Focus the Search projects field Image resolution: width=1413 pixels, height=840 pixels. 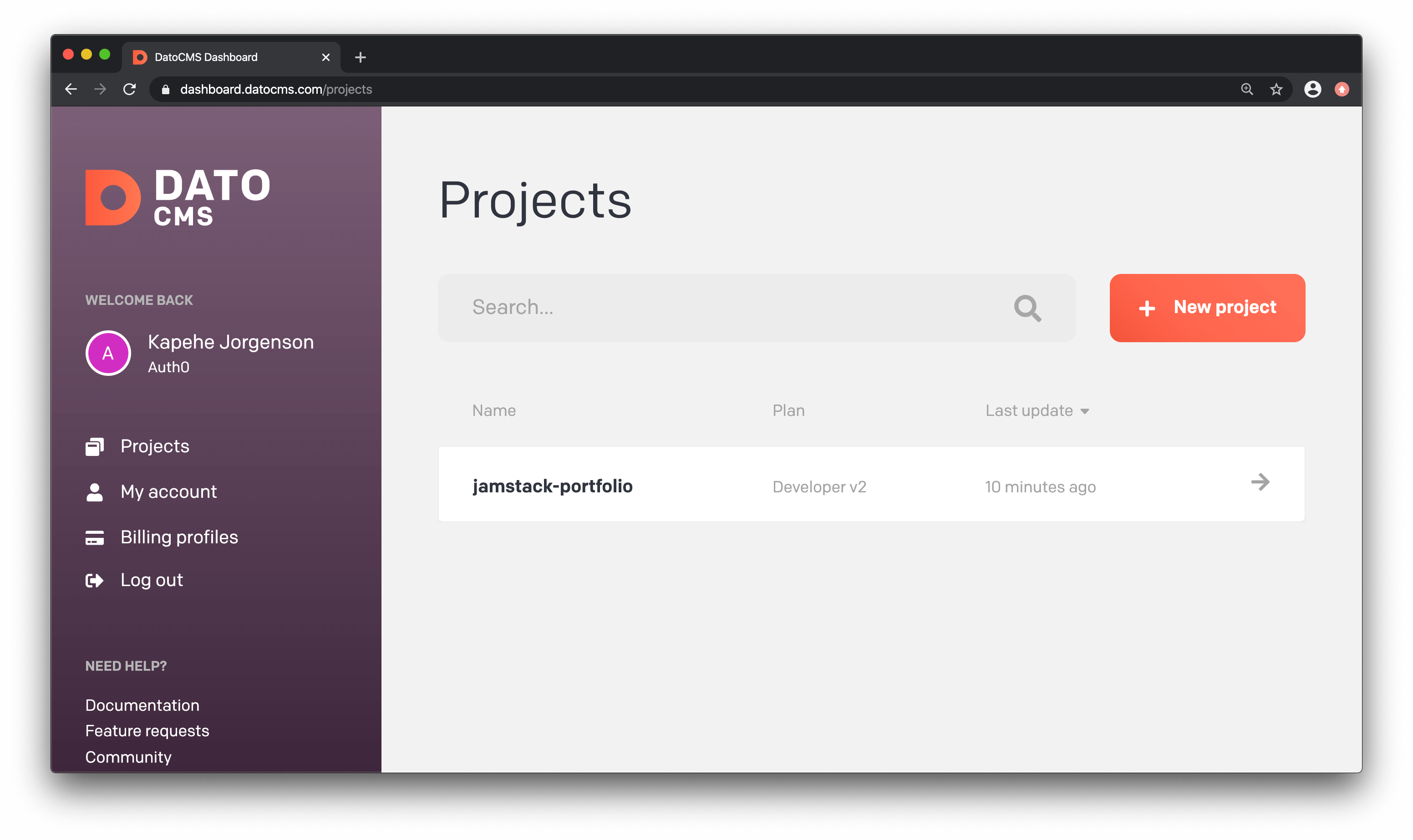(730, 308)
